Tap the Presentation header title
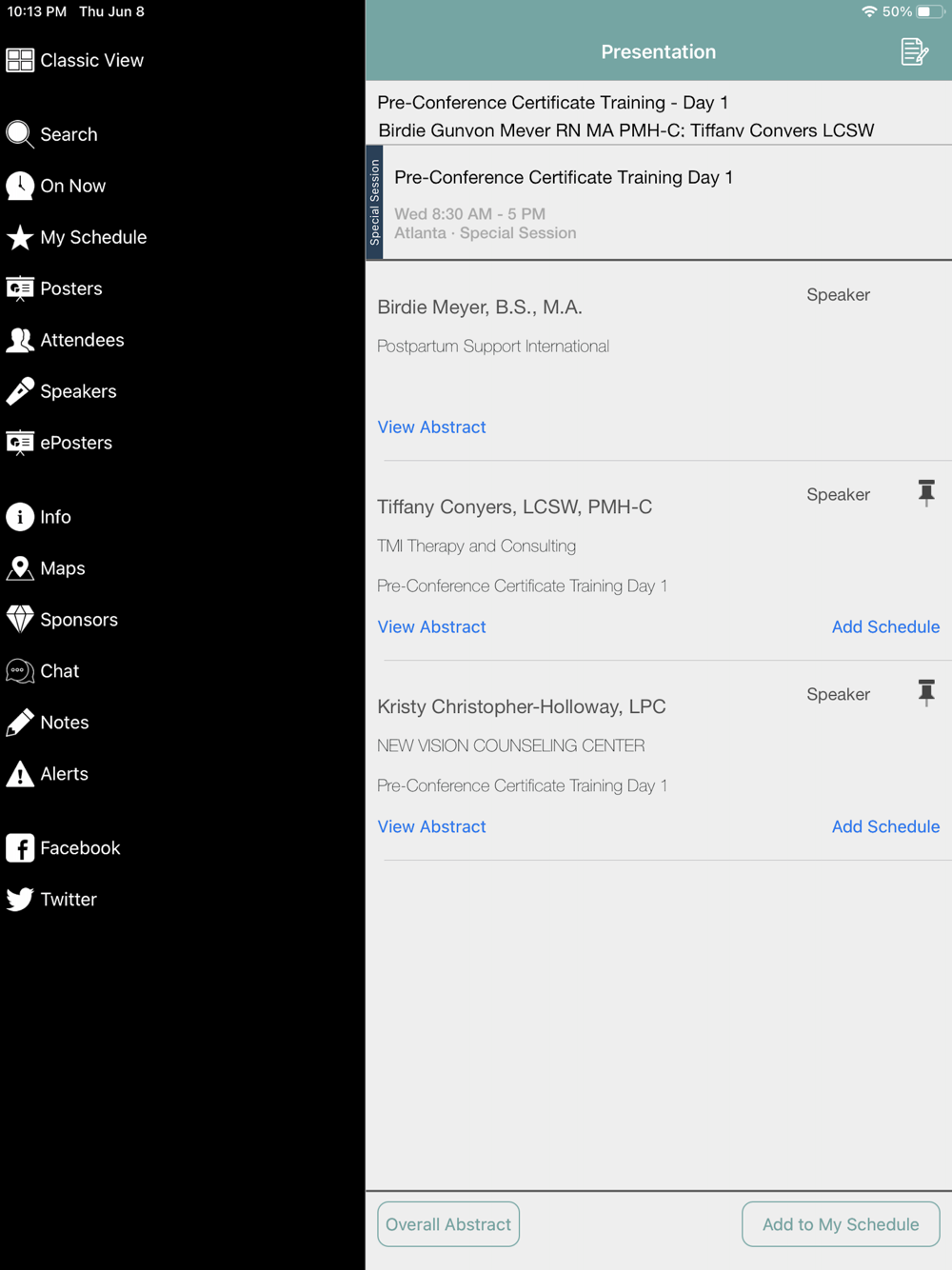 (x=659, y=51)
